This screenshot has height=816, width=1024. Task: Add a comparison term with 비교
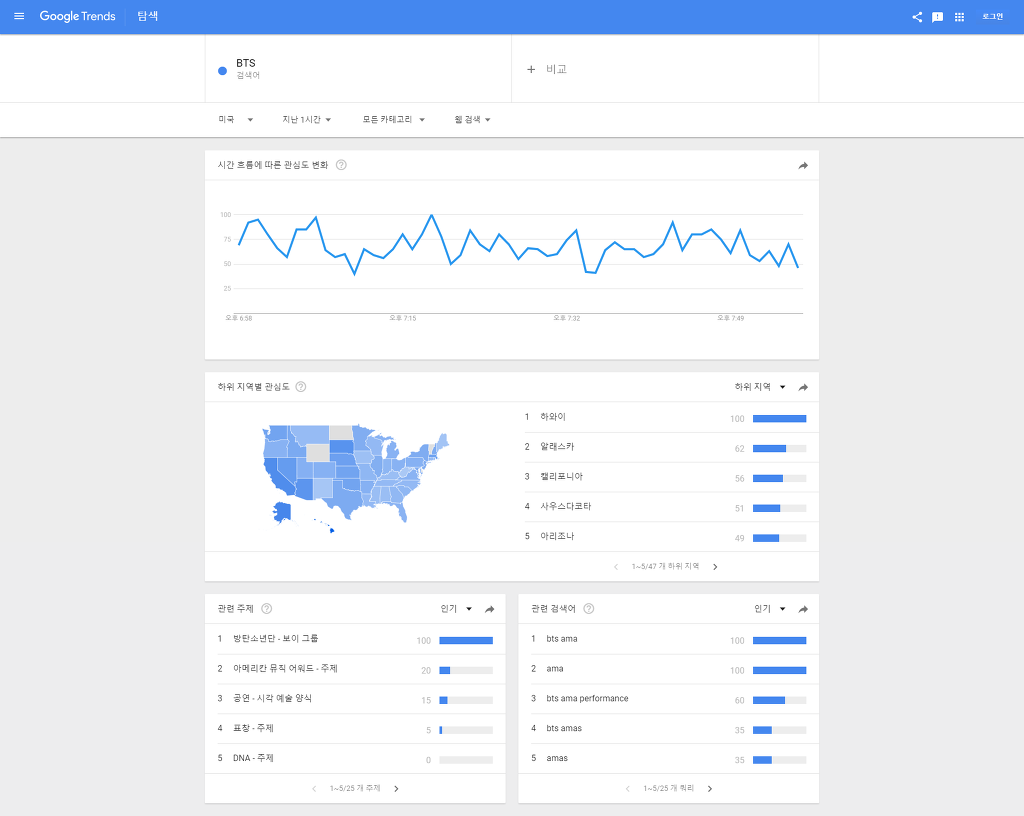556,69
